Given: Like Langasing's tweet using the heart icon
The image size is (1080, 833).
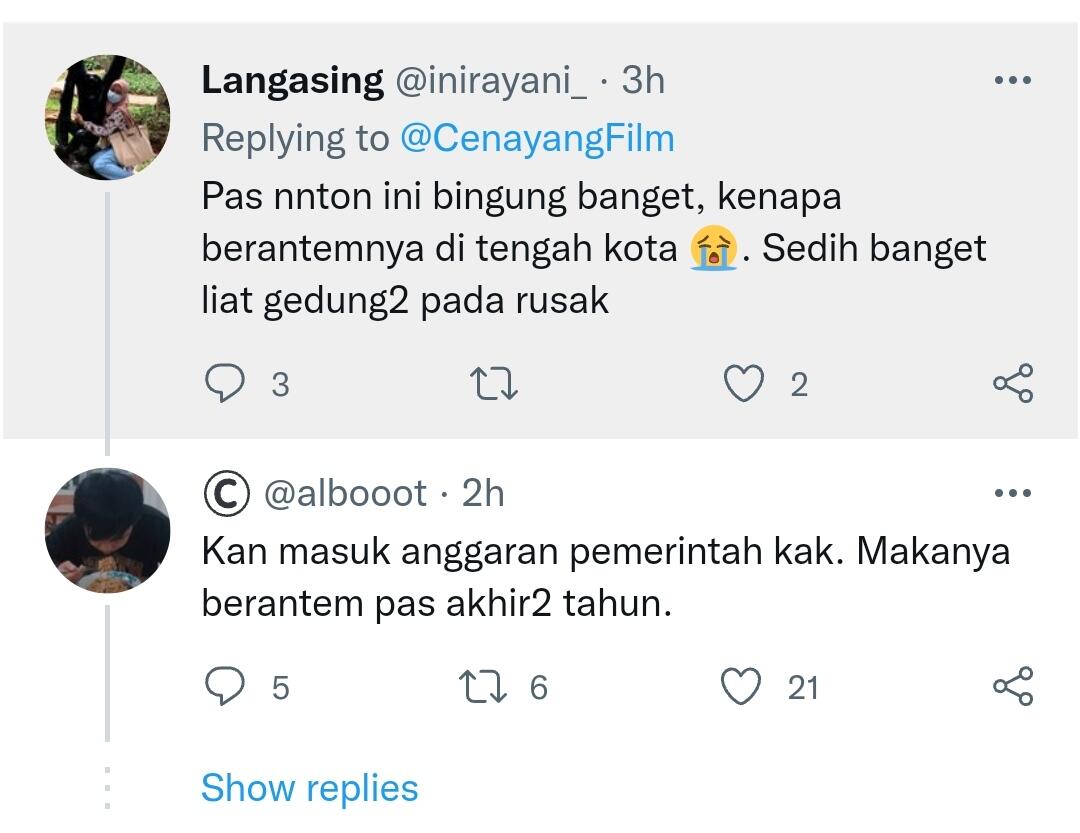Looking at the screenshot, I should [x=744, y=382].
